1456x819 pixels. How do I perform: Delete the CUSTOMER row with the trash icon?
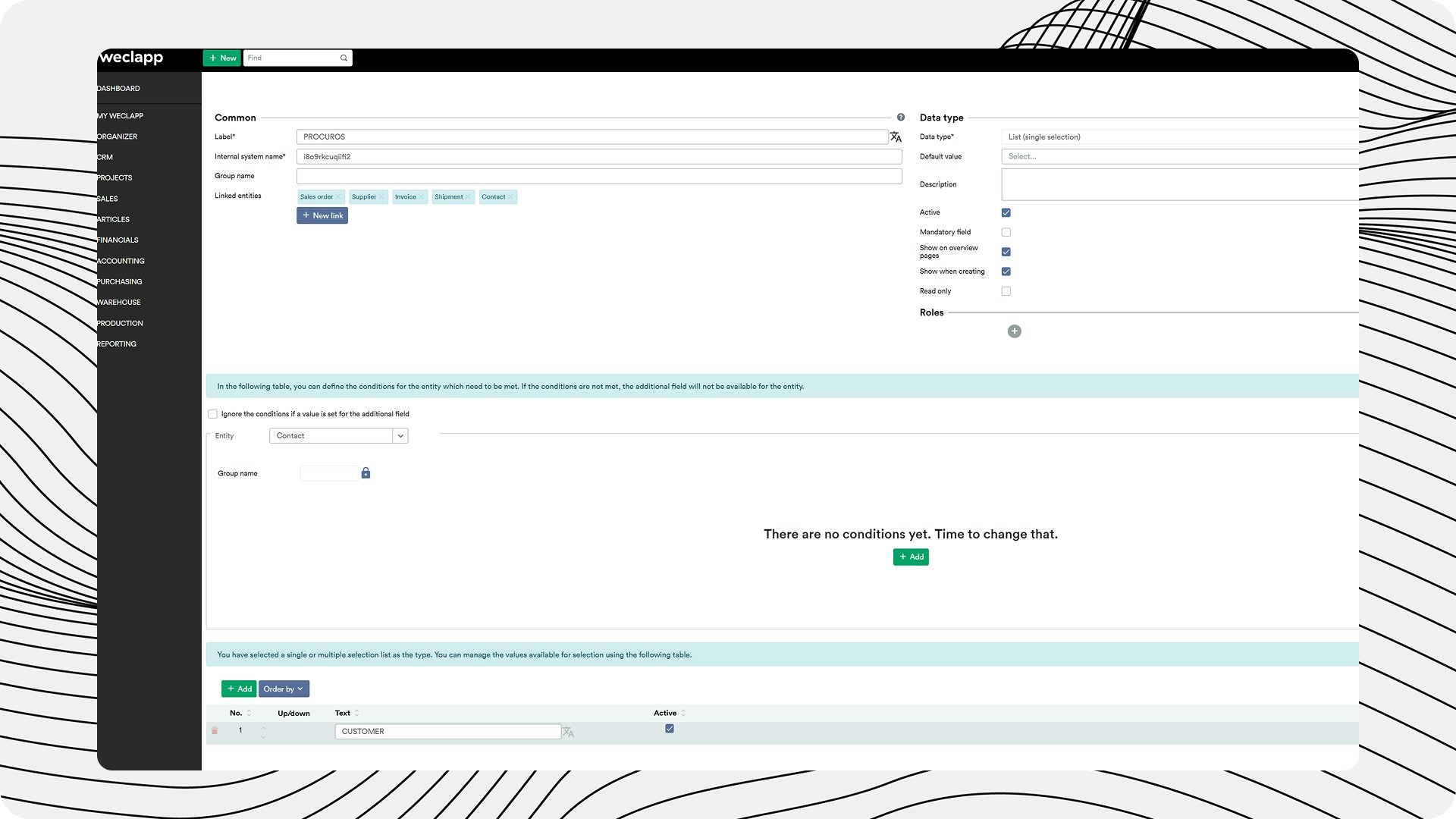tap(215, 731)
